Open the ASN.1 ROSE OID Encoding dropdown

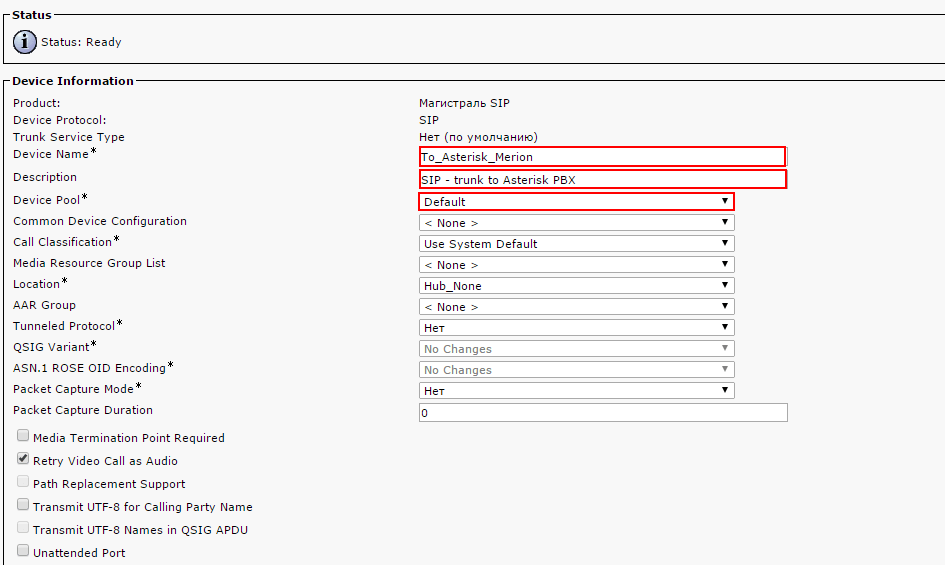pos(576,370)
